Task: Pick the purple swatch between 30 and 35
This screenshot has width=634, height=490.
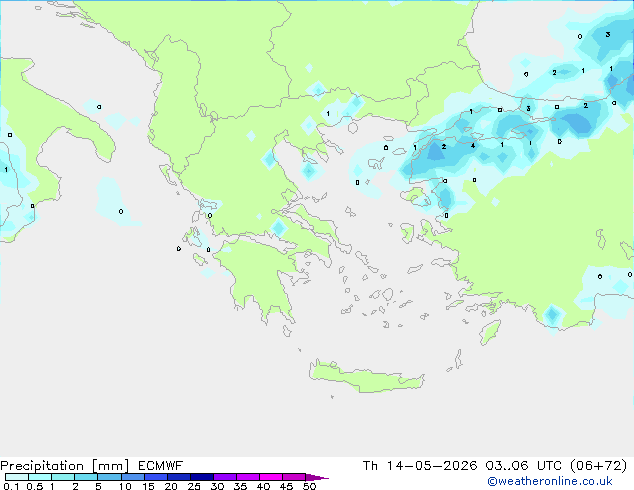Action: (x=224, y=477)
